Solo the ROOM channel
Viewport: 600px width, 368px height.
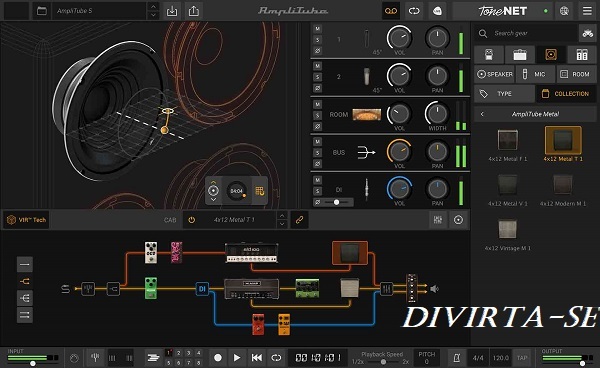(317, 115)
